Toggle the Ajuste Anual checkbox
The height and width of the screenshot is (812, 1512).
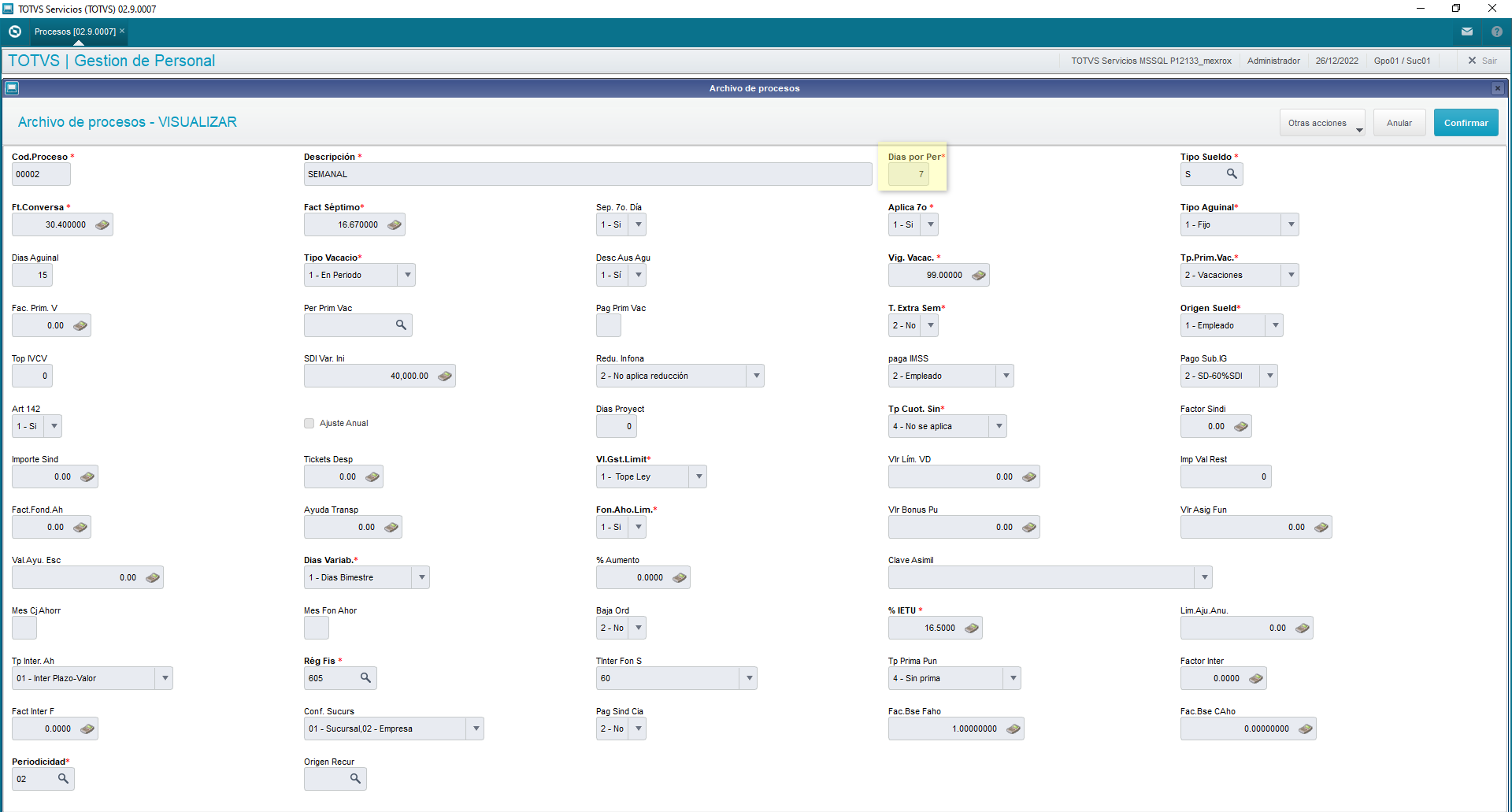coord(309,424)
